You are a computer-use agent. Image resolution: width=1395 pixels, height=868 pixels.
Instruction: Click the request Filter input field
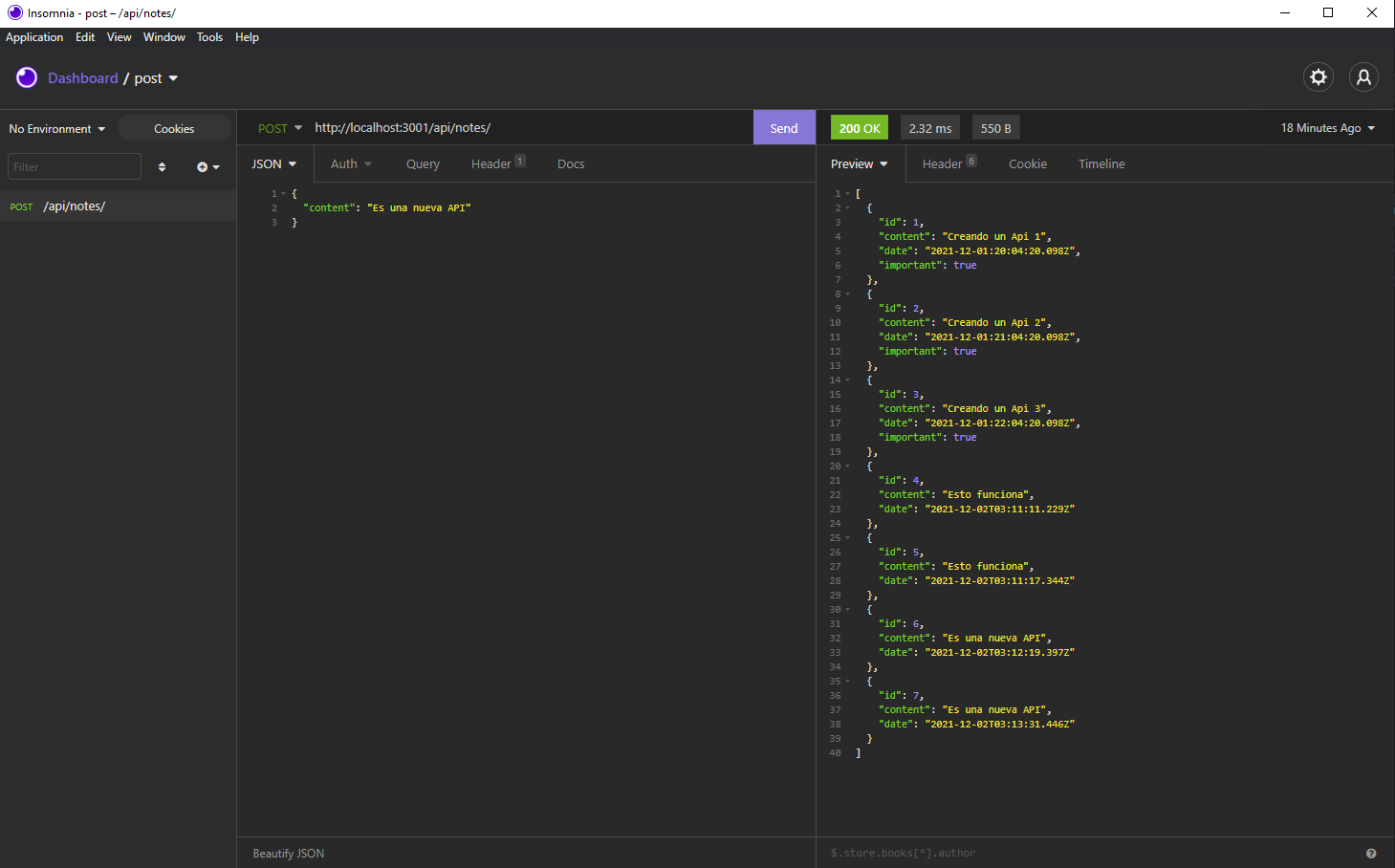pos(75,166)
